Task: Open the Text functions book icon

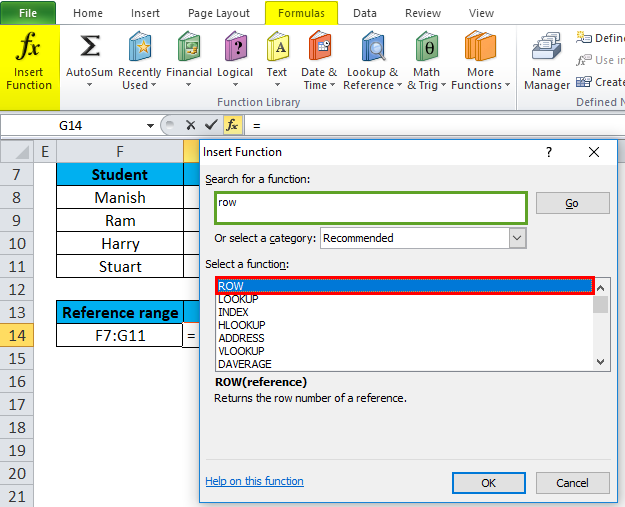Action: (277, 47)
